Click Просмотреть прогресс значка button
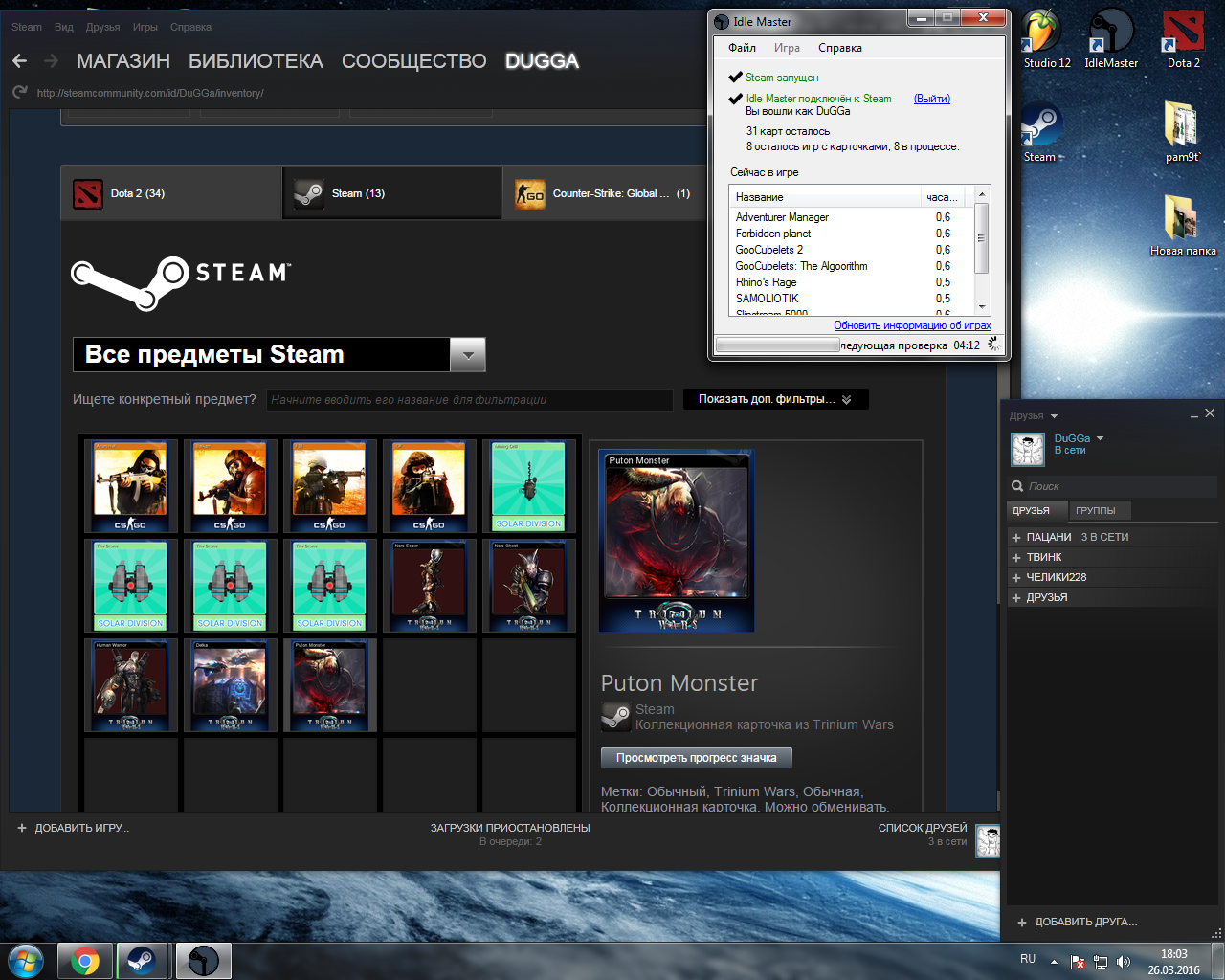Screen dimensions: 1225x980 click(x=697, y=758)
